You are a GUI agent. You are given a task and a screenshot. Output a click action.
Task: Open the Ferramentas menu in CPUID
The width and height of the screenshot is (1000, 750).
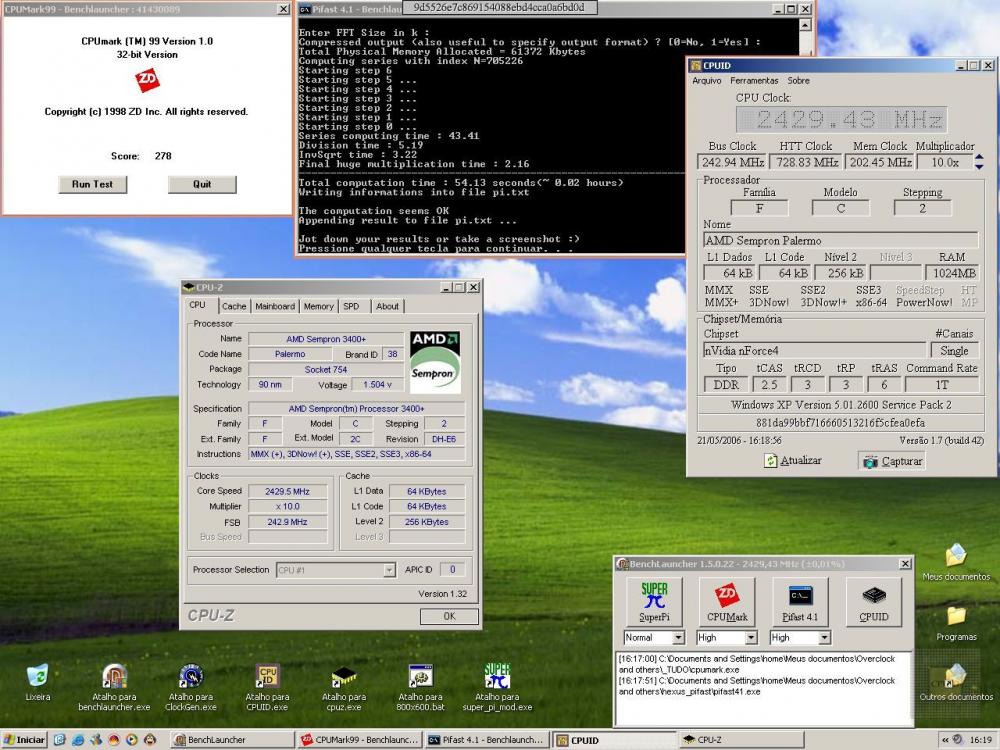[754, 81]
